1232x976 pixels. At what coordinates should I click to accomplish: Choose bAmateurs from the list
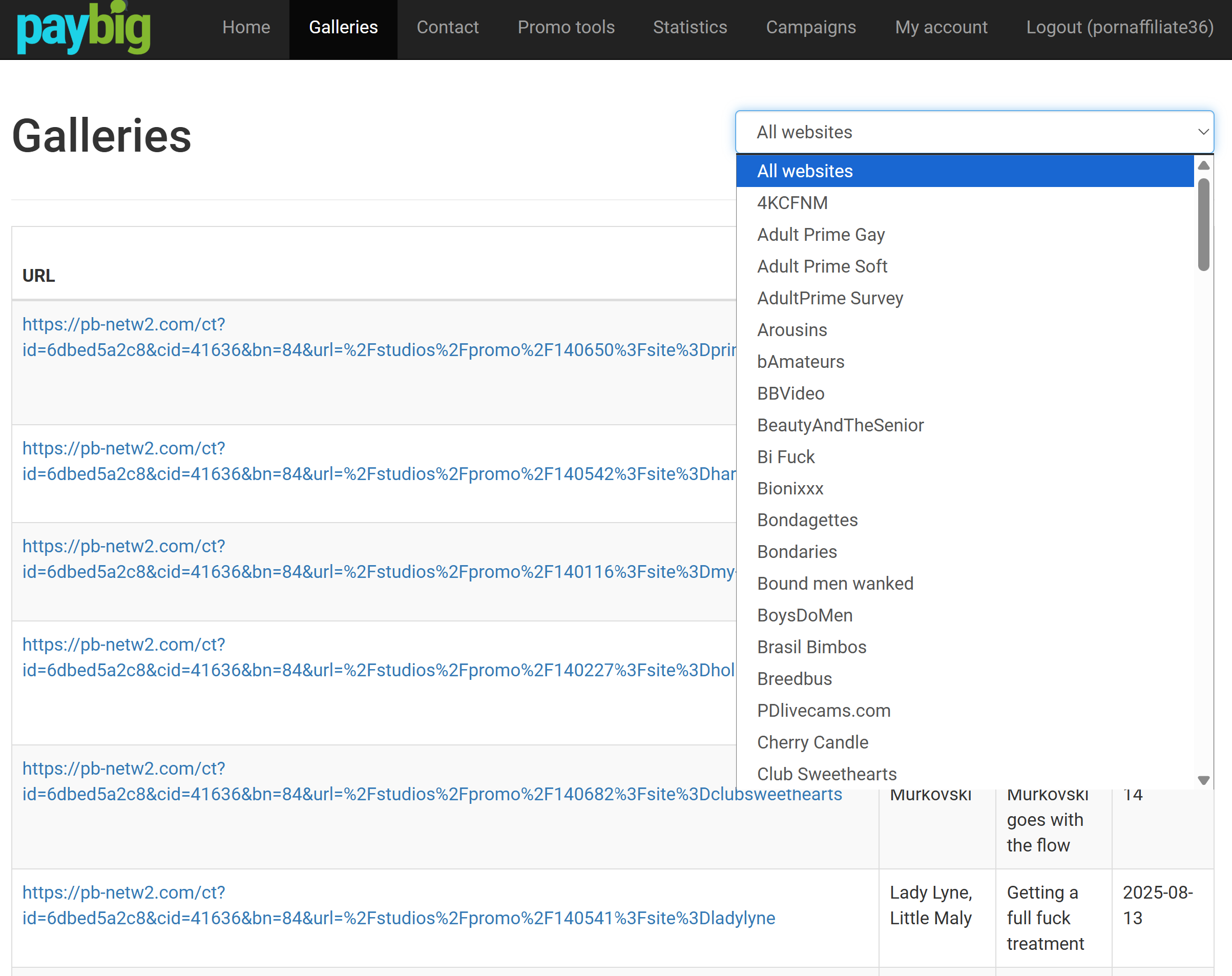(965, 362)
